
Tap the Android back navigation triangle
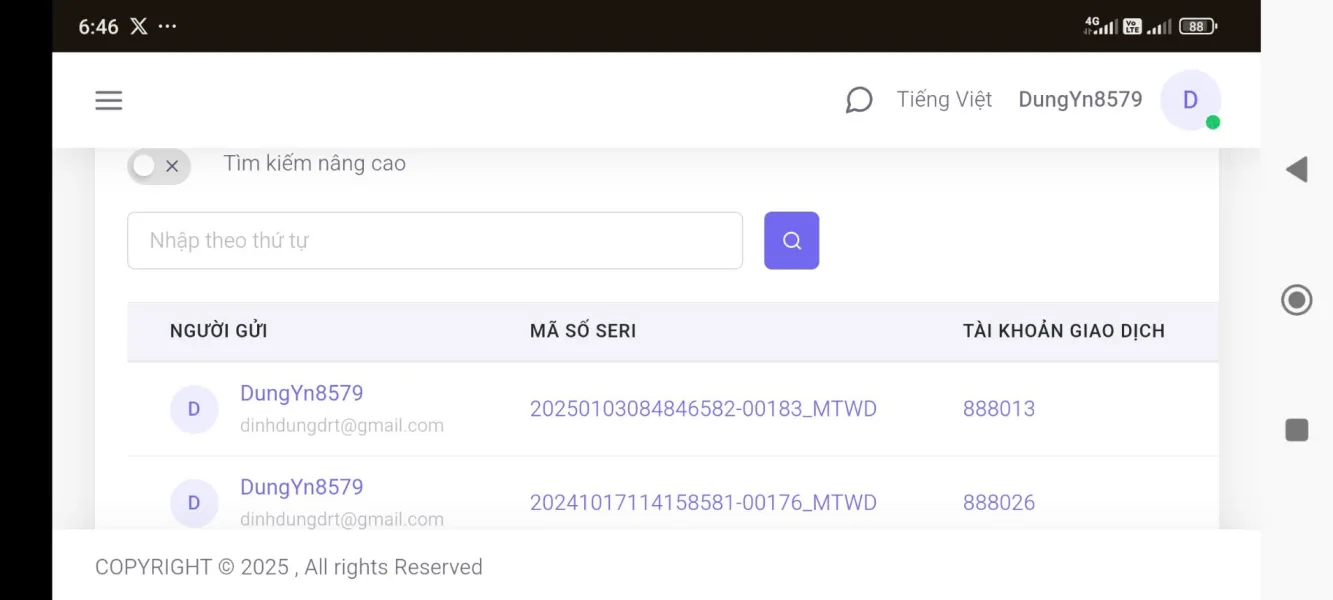pos(1296,169)
